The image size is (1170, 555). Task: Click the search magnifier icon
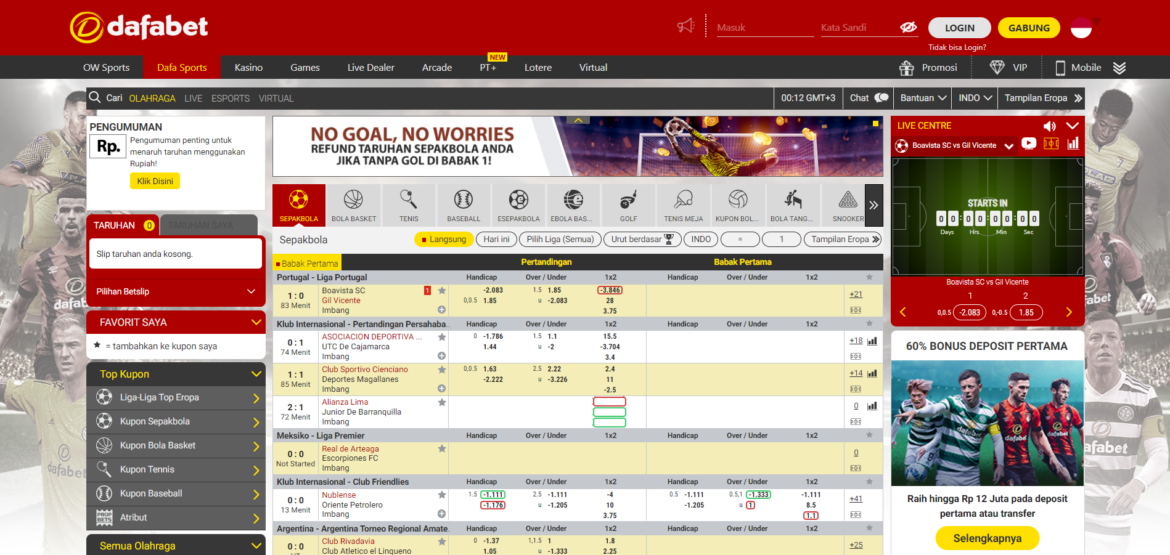95,97
